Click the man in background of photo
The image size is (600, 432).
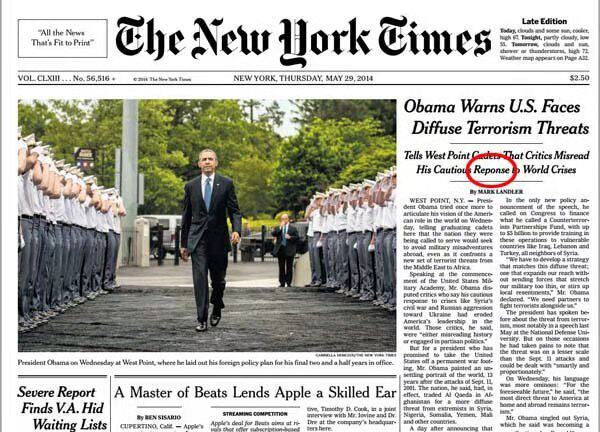pyautogui.click(x=285, y=249)
